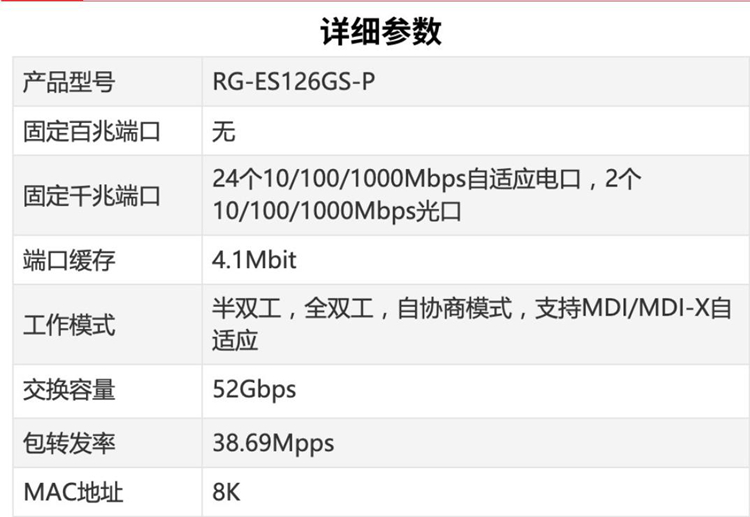This screenshot has height=517, width=750.
Task: Click the RG-ES126GS-P model value
Action: coord(294,81)
